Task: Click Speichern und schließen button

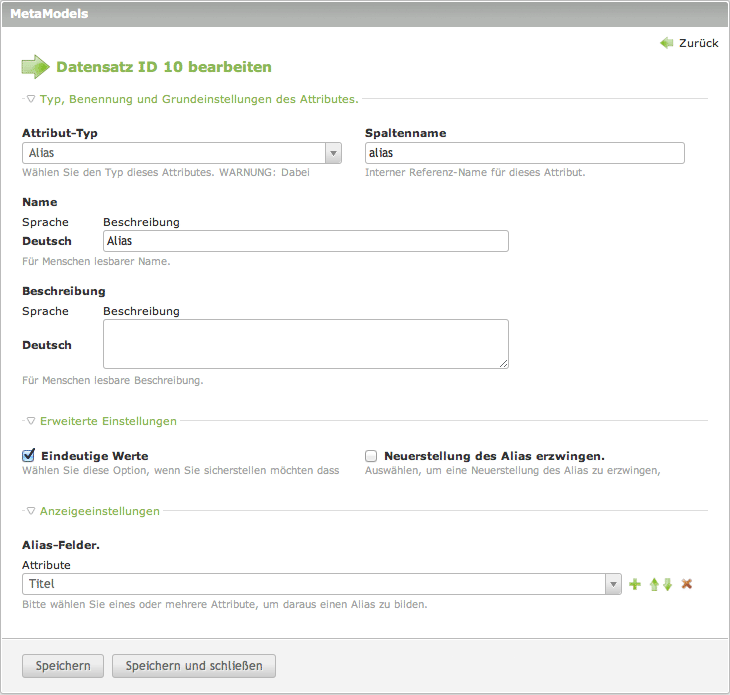Action: [194, 666]
